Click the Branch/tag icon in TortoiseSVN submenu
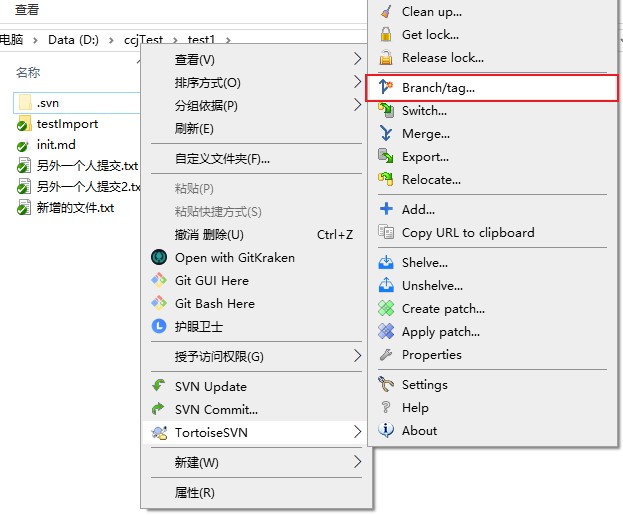623x515 pixels. click(386, 88)
